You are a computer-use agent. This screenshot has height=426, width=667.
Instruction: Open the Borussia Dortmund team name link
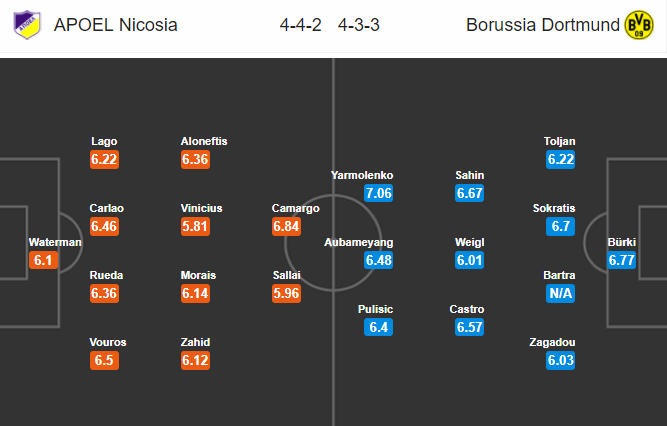pos(543,25)
